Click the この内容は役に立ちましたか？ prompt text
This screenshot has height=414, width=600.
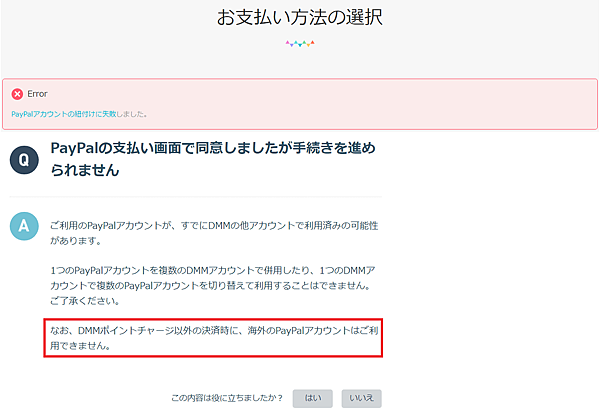[x=227, y=398]
